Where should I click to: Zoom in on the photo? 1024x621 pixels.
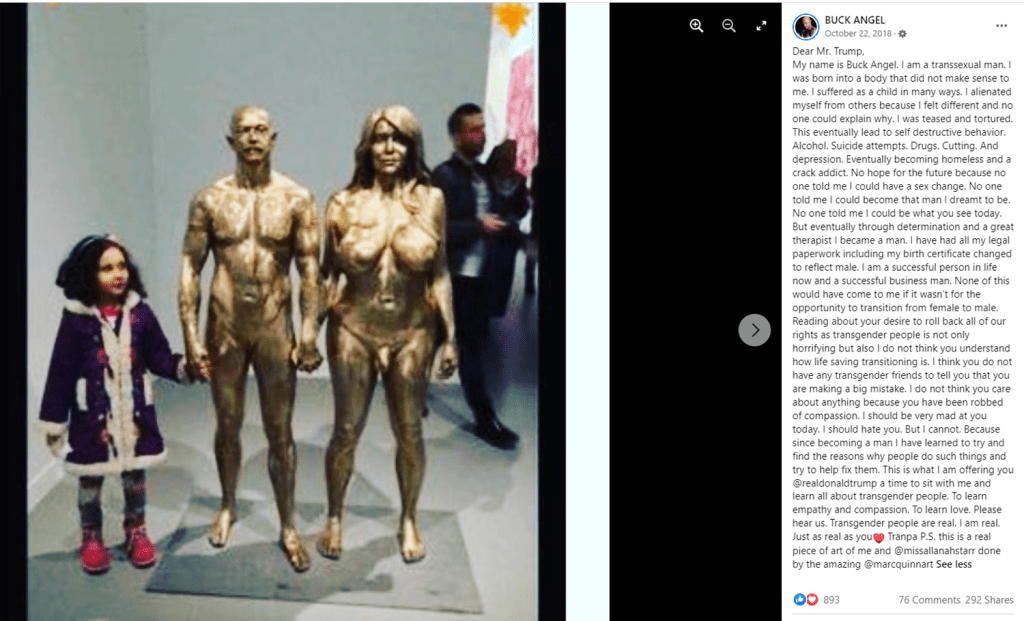pyautogui.click(x=696, y=25)
